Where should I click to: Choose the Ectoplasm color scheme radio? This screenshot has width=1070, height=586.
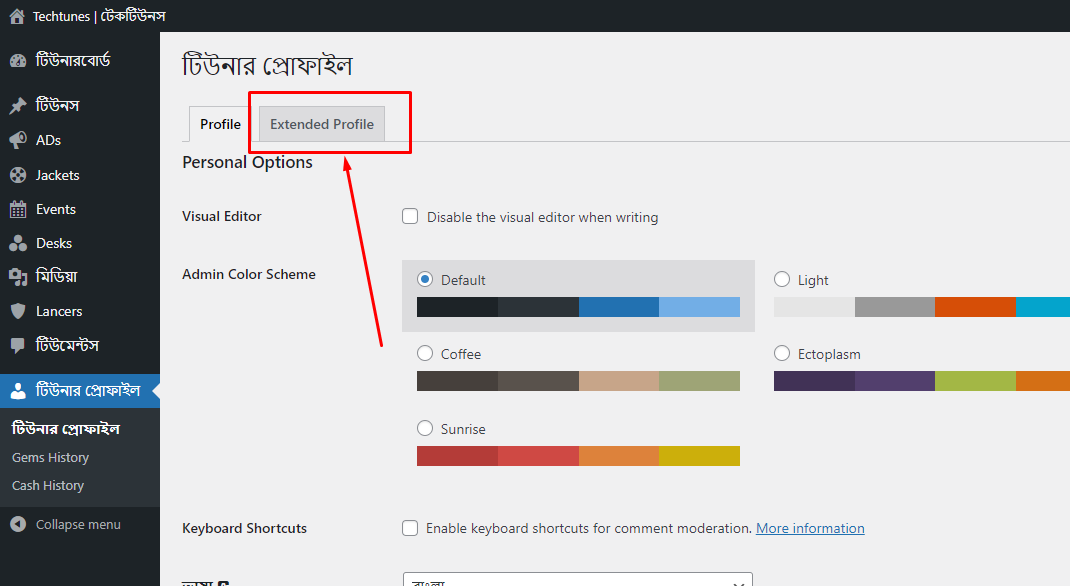(782, 353)
